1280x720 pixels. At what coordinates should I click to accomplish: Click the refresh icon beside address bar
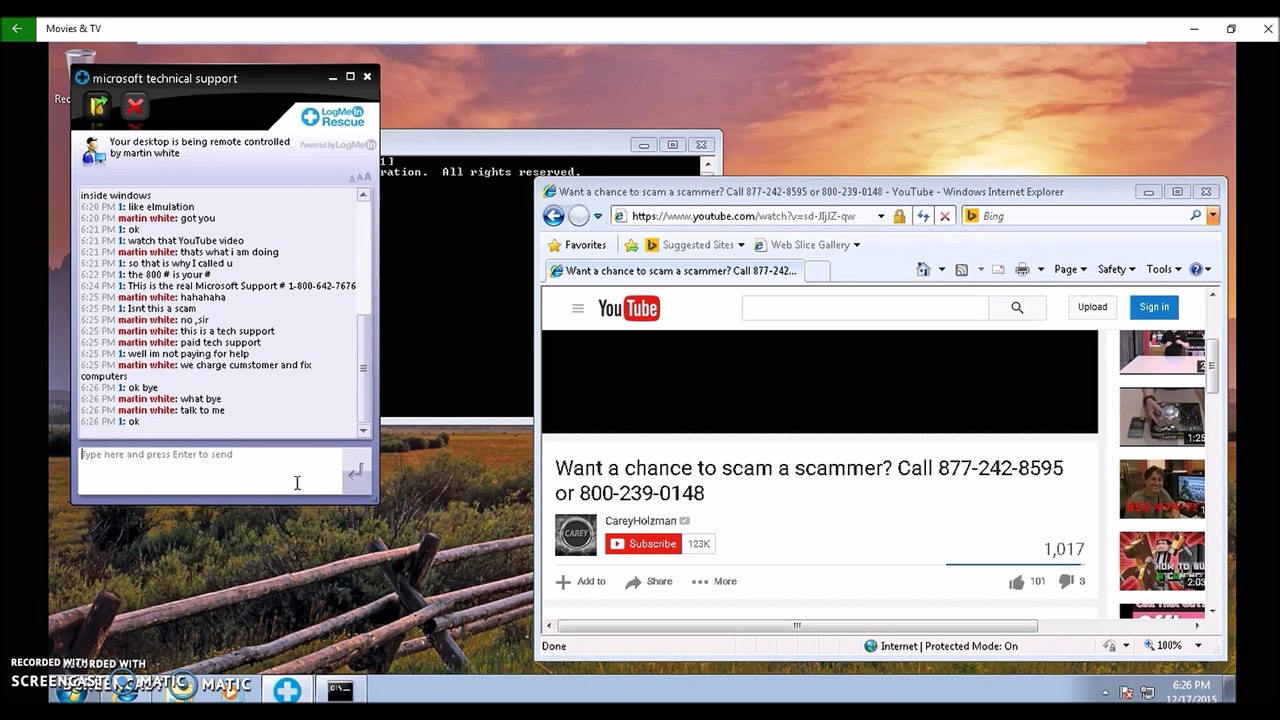tap(923, 216)
